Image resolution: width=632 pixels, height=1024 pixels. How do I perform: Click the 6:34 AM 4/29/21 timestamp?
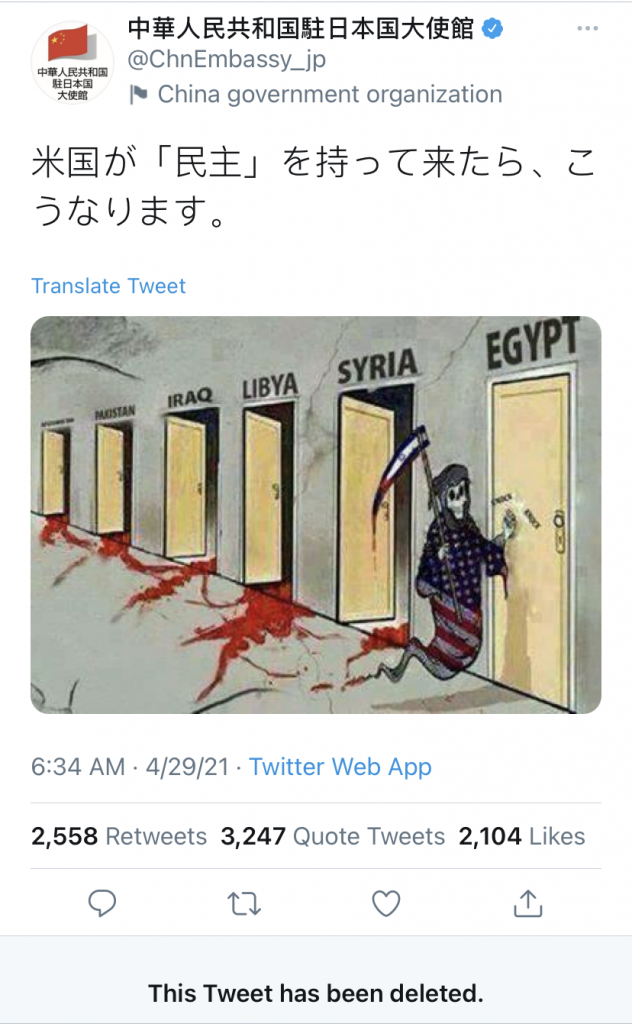tap(130, 767)
